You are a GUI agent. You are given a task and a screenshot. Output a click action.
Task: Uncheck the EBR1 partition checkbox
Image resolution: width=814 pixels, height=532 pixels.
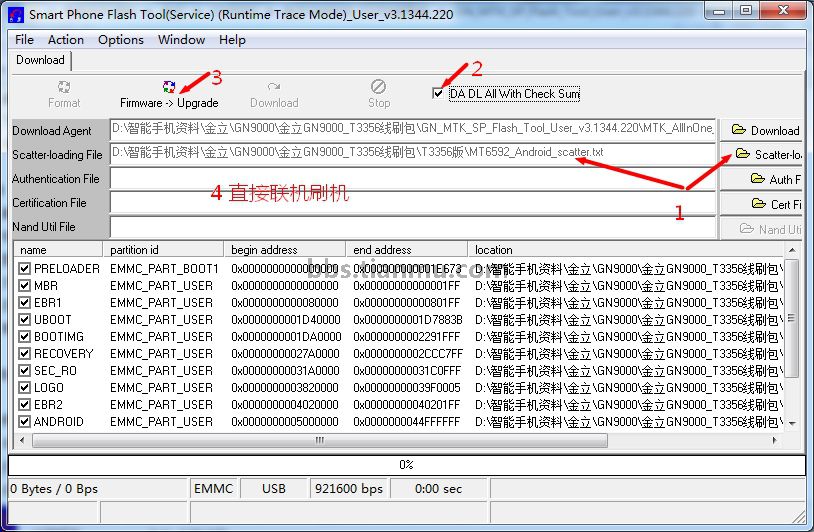tap(24, 303)
